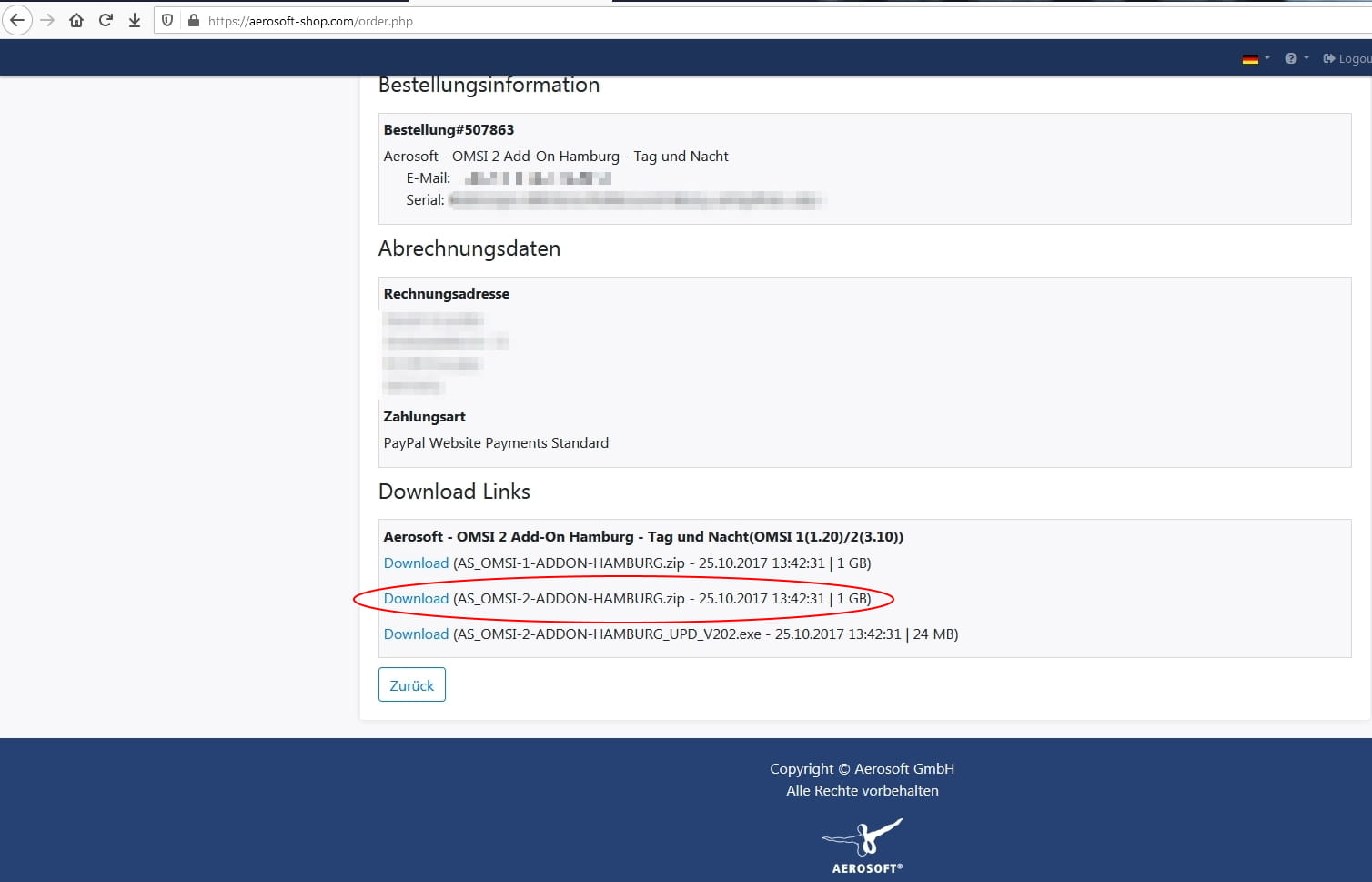The height and width of the screenshot is (882, 1372).
Task: Click the padlock site security icon
Action: pyautogui.click(x=193, y=20)
